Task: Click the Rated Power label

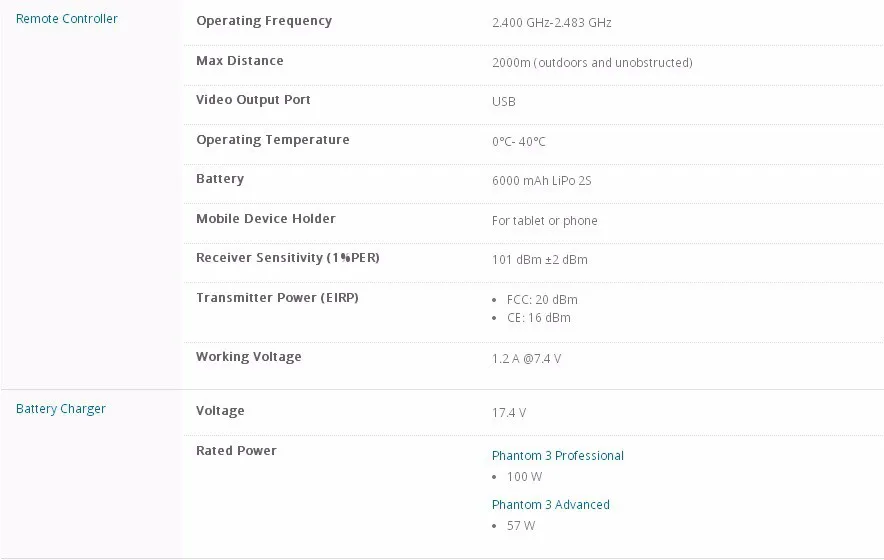Action: click(x=236, y=451)
